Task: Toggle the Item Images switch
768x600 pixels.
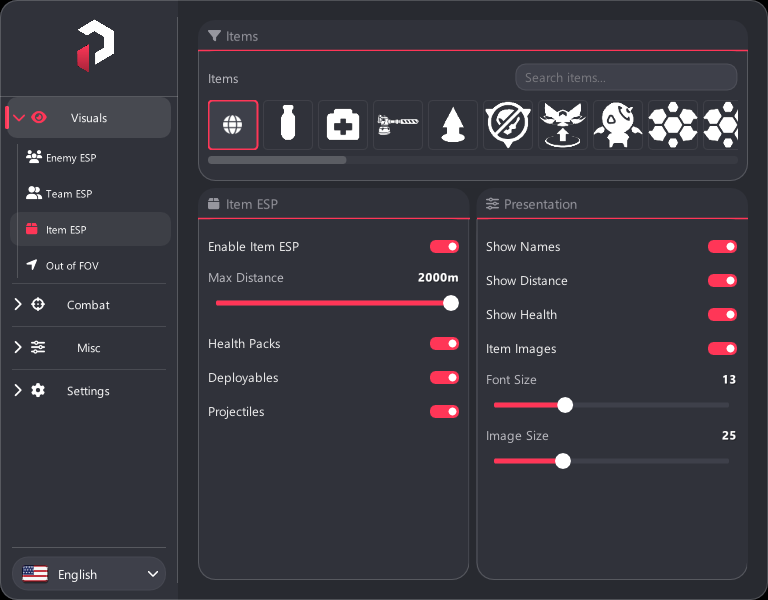Action: tap(722, 349)
